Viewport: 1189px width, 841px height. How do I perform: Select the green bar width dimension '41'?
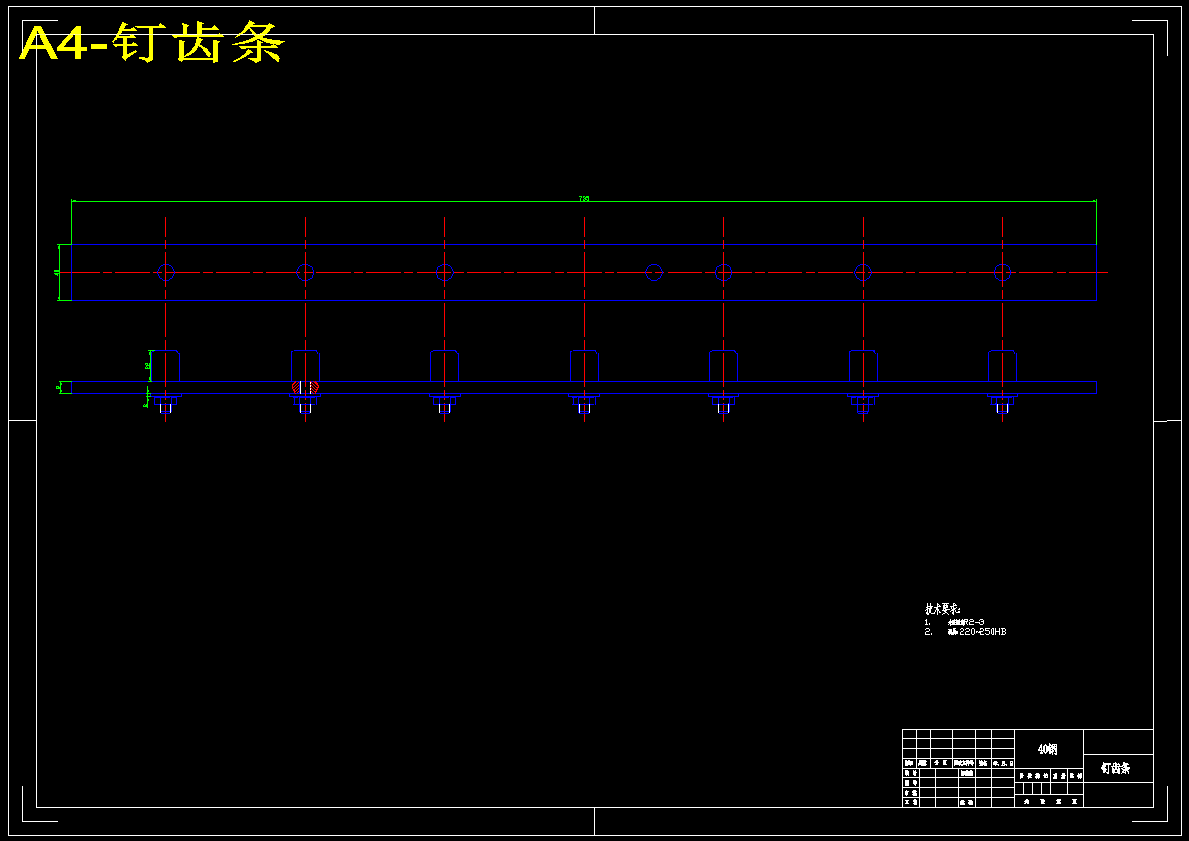point(58,272)
